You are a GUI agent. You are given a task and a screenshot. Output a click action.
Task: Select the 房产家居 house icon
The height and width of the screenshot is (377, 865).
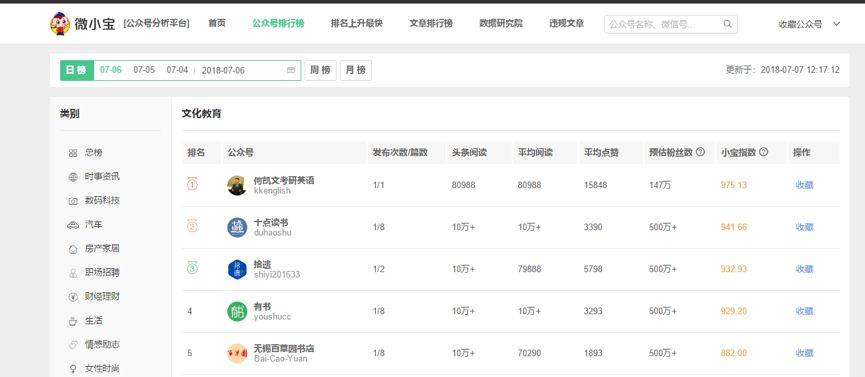coord(73,249)
